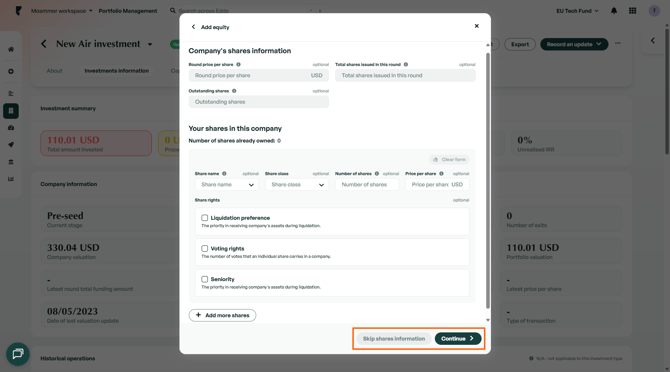Click the dialog scroll down arrow
The height and width of the screenshot is (372, 670).
[488, 320]
